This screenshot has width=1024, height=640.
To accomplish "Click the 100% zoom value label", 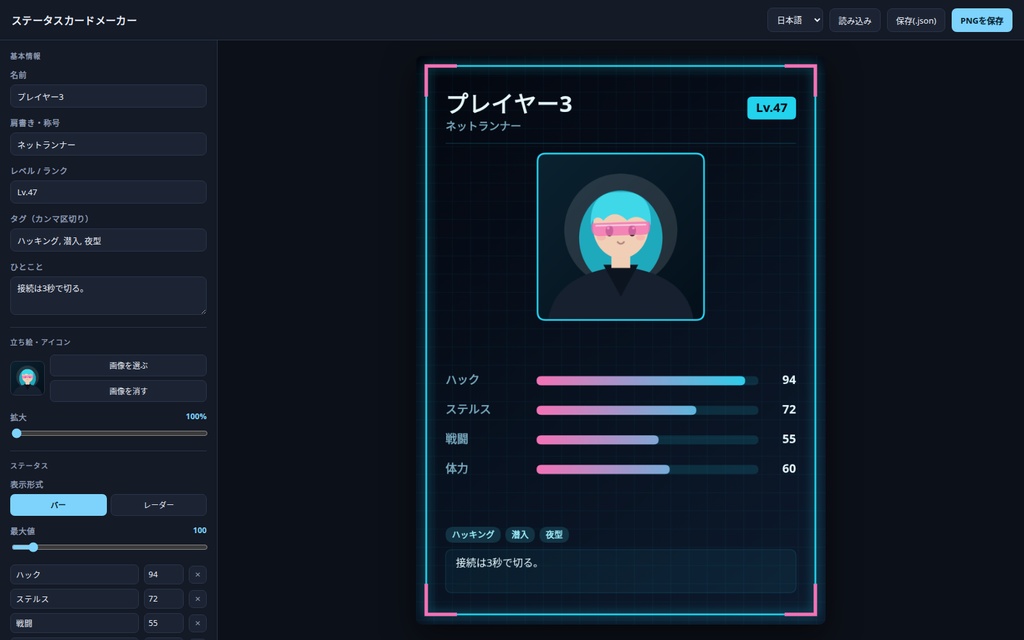I will pos(196,417).
